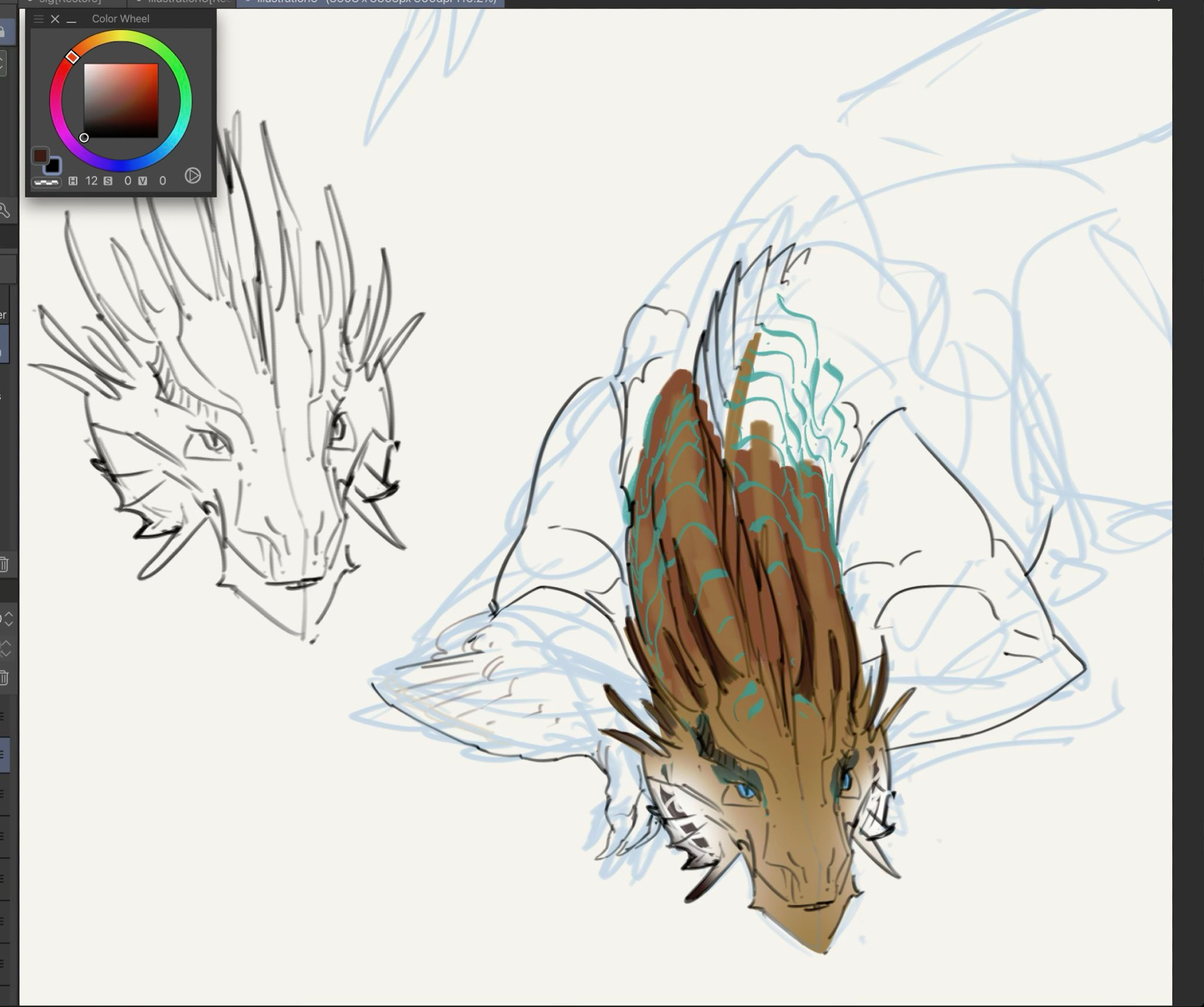Click the up/down stepper arrows in the left panel
1204x1007 pixels.
(x=8, y=619)
